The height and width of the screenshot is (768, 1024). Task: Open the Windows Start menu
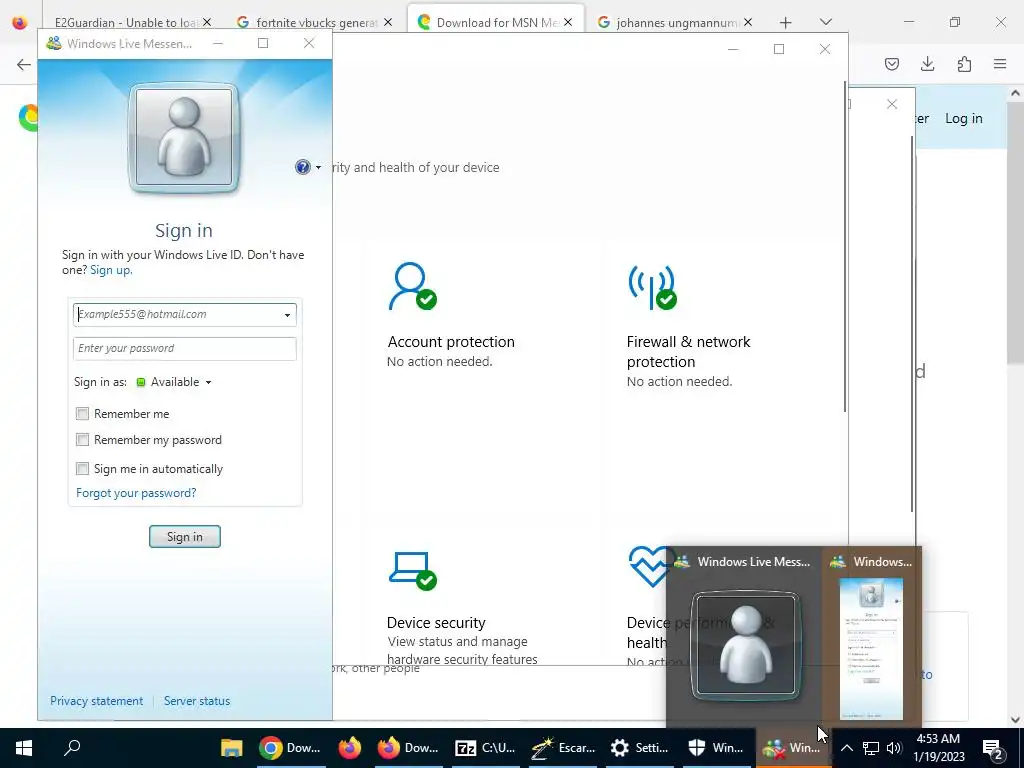[24, 748]
